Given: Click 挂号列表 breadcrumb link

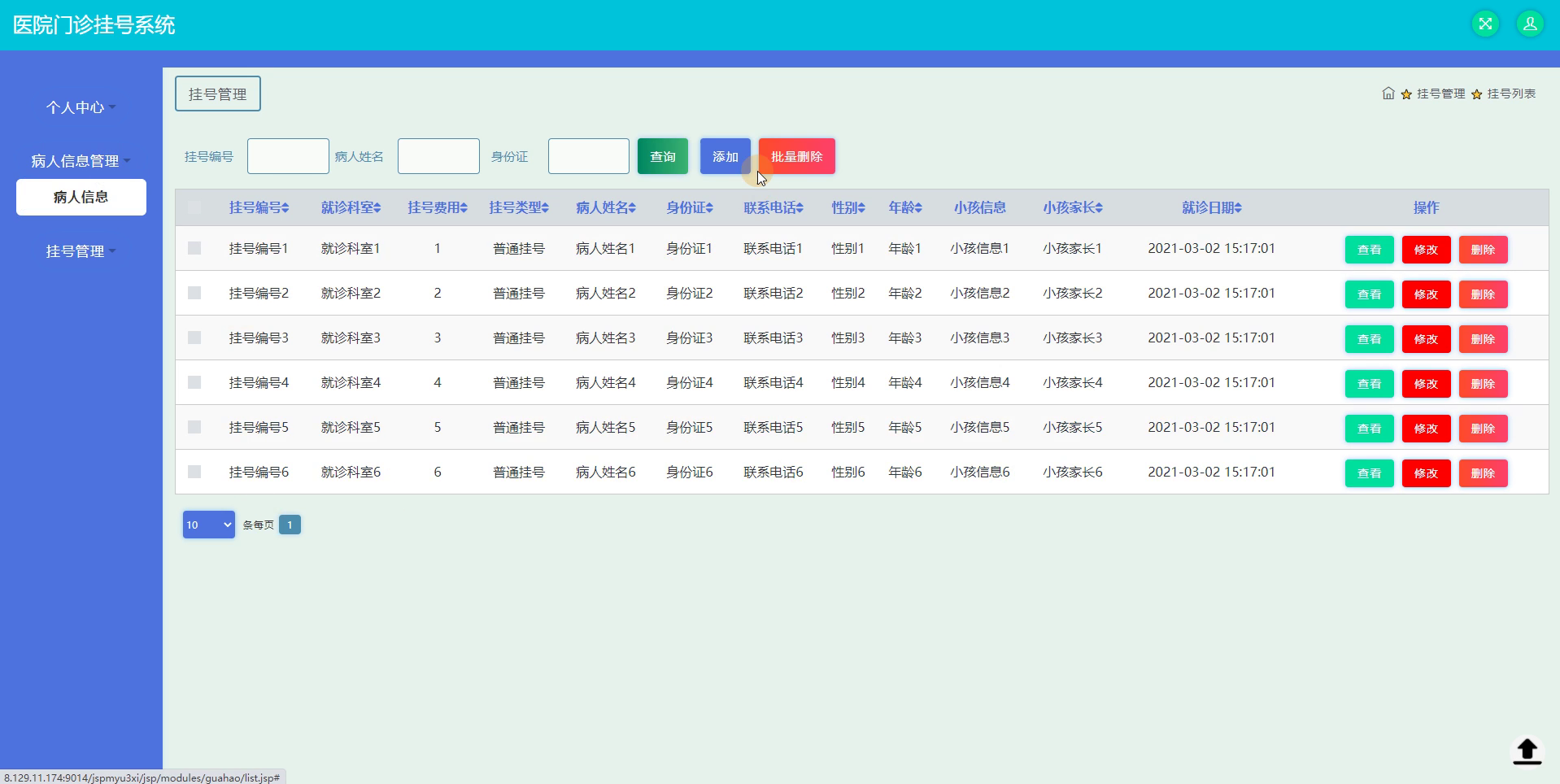Looking at the screenshot, I should coord(1511,94).
